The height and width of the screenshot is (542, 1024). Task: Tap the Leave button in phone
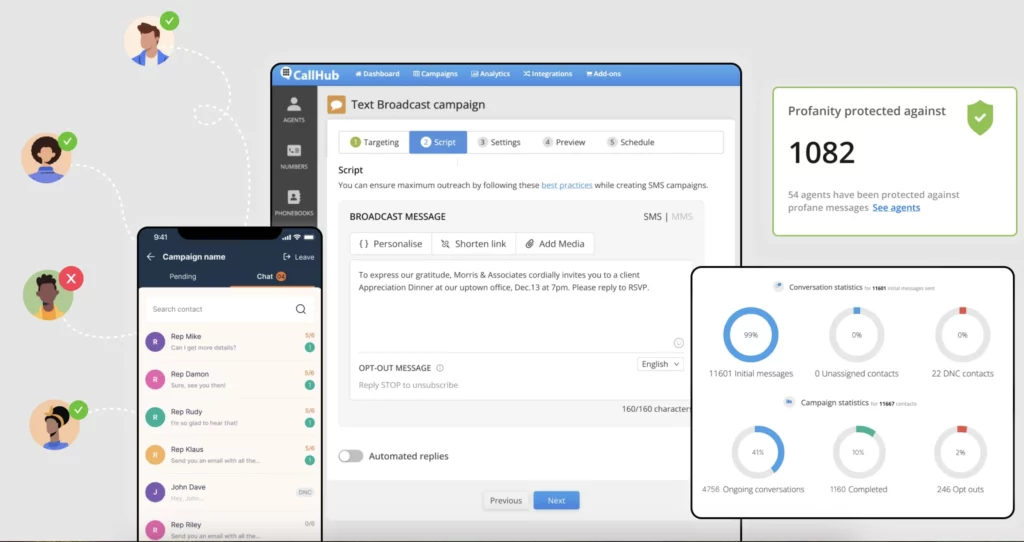point(298,257)
